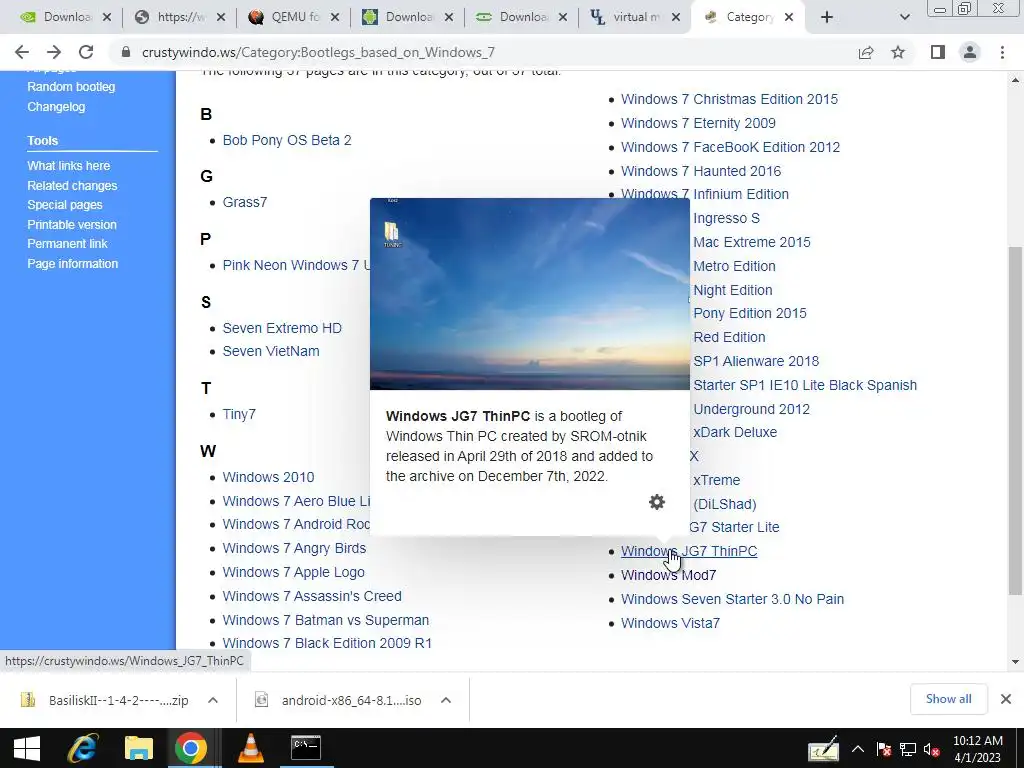This screenshot has width=1024, height=768.
Task: Open Seven Extremo HD link
Action: pyautogui.click(x=282, y=328)
